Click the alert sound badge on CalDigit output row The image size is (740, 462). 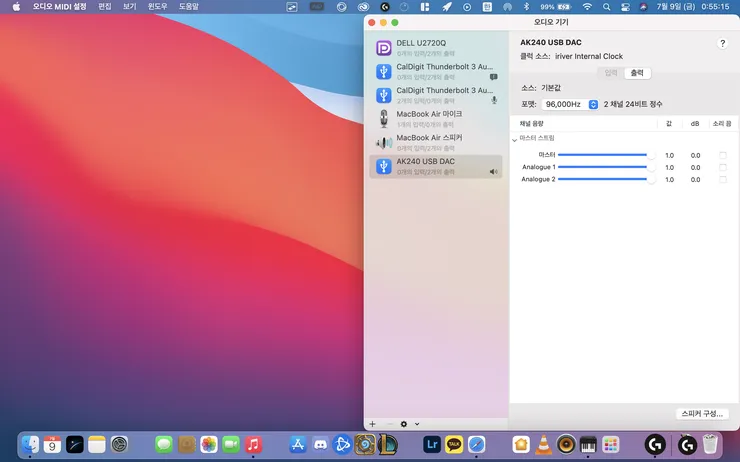[494, 77]
